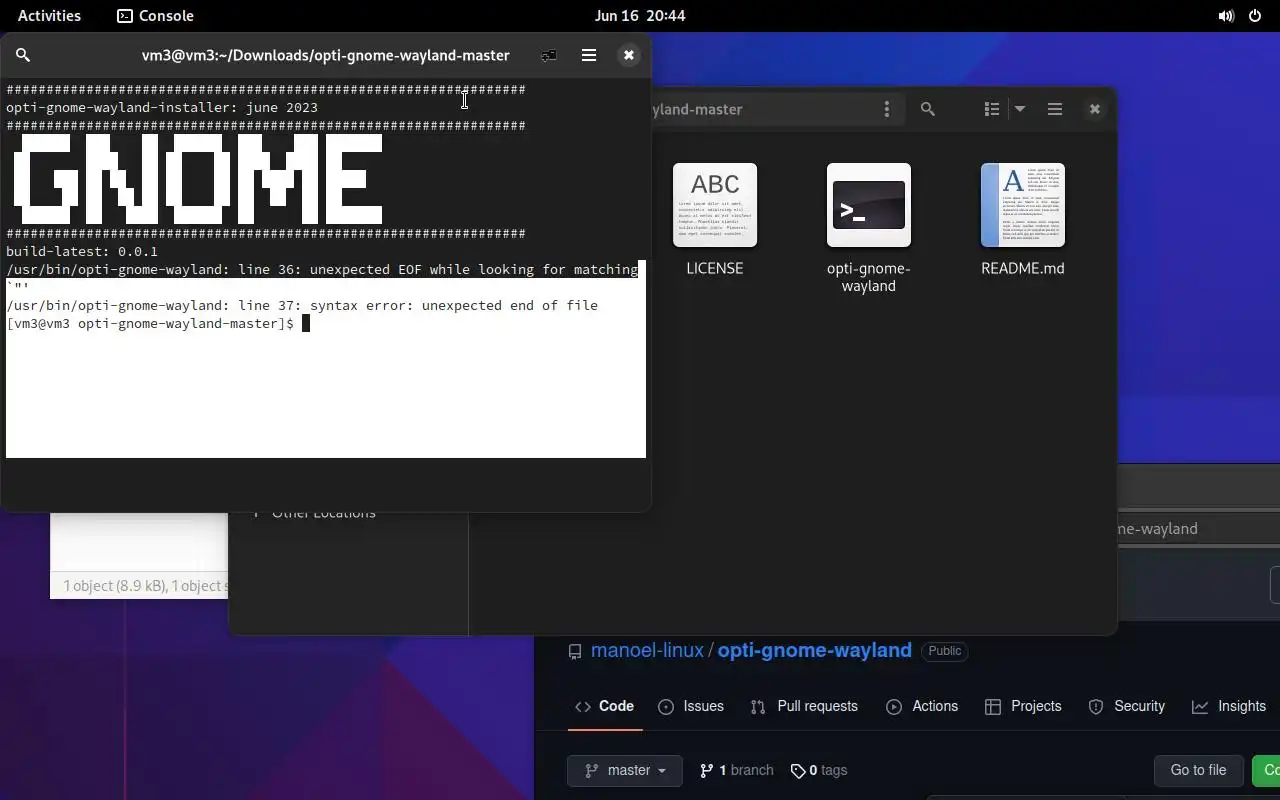Open the Activities overview

49,16
